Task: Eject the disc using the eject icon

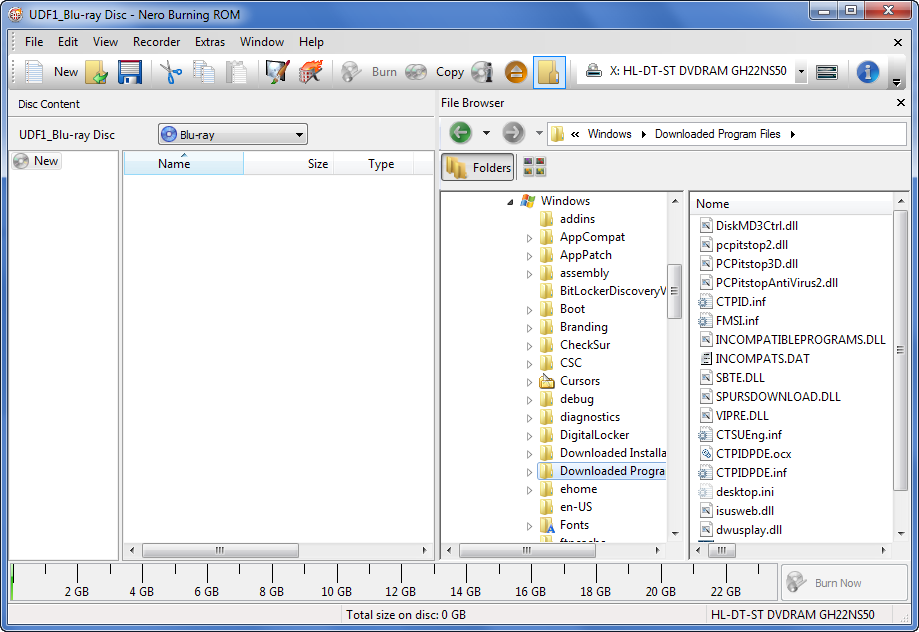Action: pyautogui.click(x=516, y=71)
